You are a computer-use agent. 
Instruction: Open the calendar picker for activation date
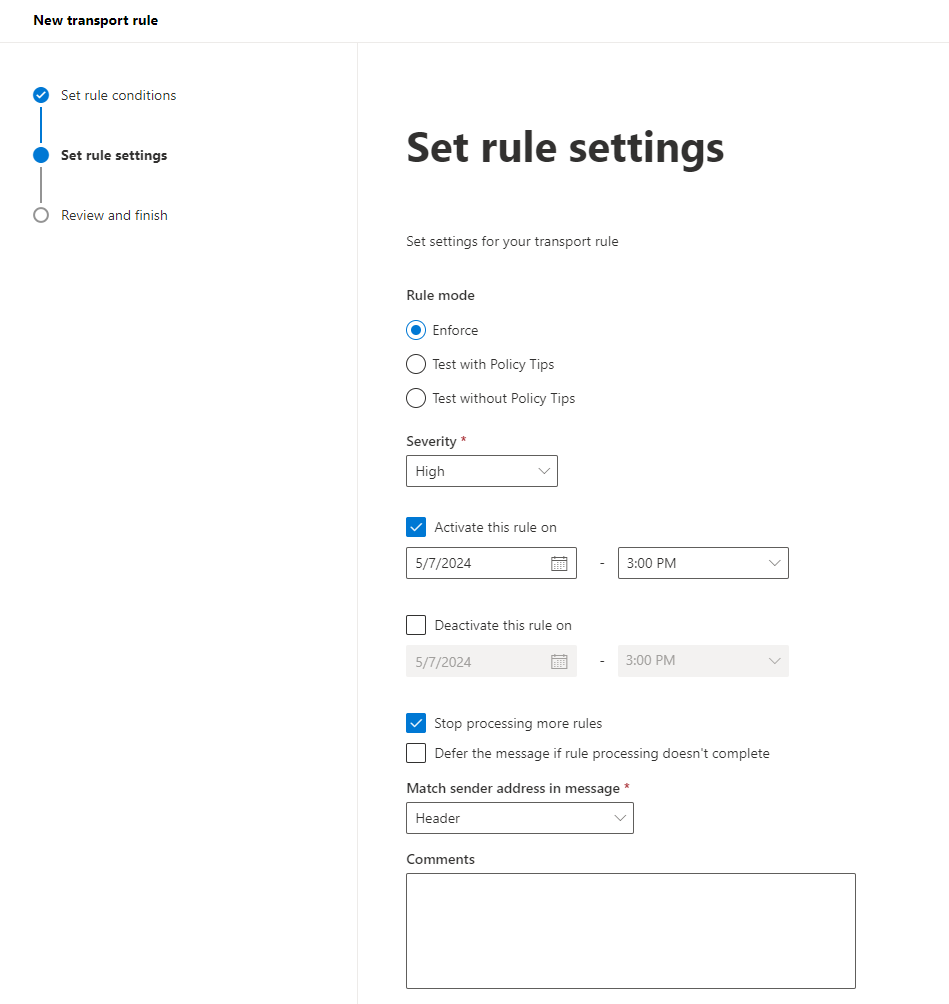pos(561,563)
